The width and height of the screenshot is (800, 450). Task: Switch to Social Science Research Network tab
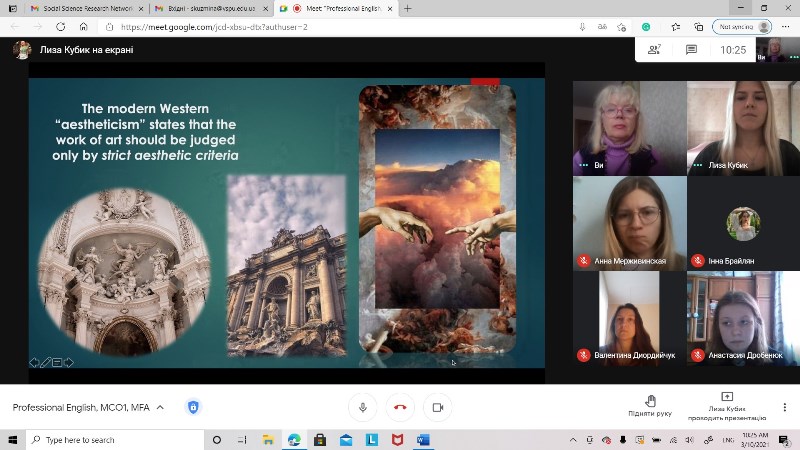82,9
